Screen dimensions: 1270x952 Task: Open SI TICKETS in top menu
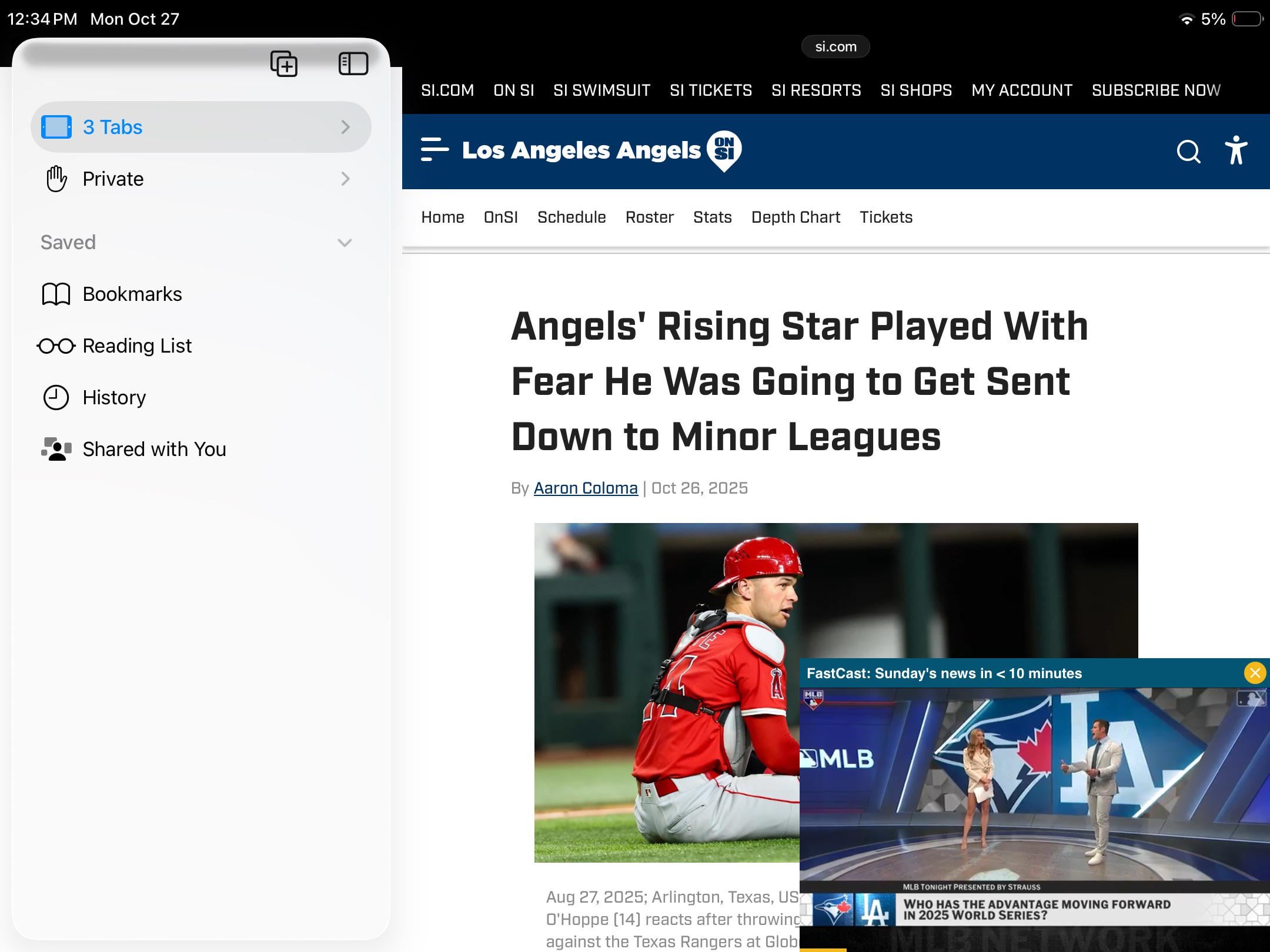[x=710, y=90]
